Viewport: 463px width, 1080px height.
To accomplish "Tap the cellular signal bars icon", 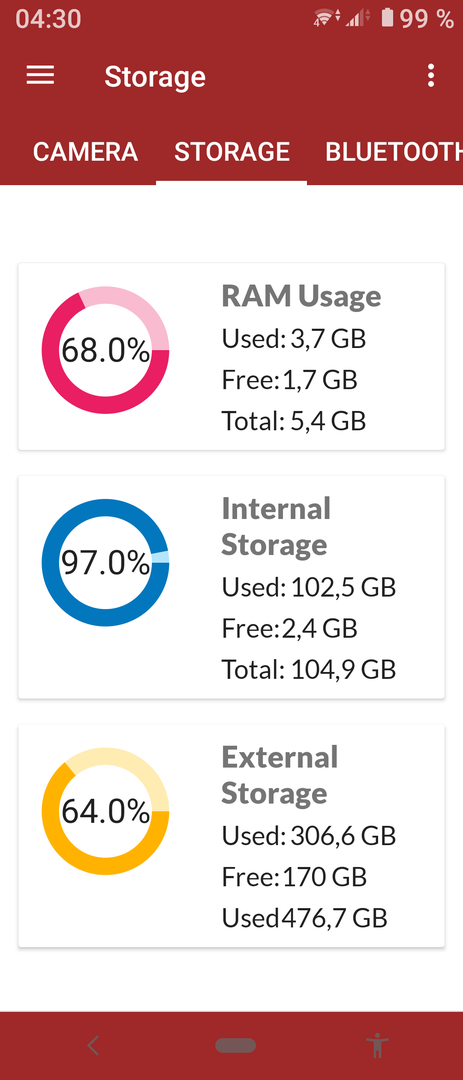I will tap(358, 18).
